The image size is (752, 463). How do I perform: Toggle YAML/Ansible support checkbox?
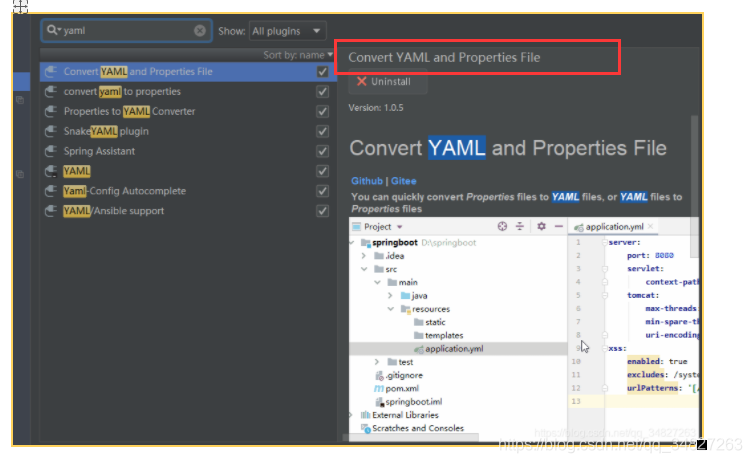(323, 211)
